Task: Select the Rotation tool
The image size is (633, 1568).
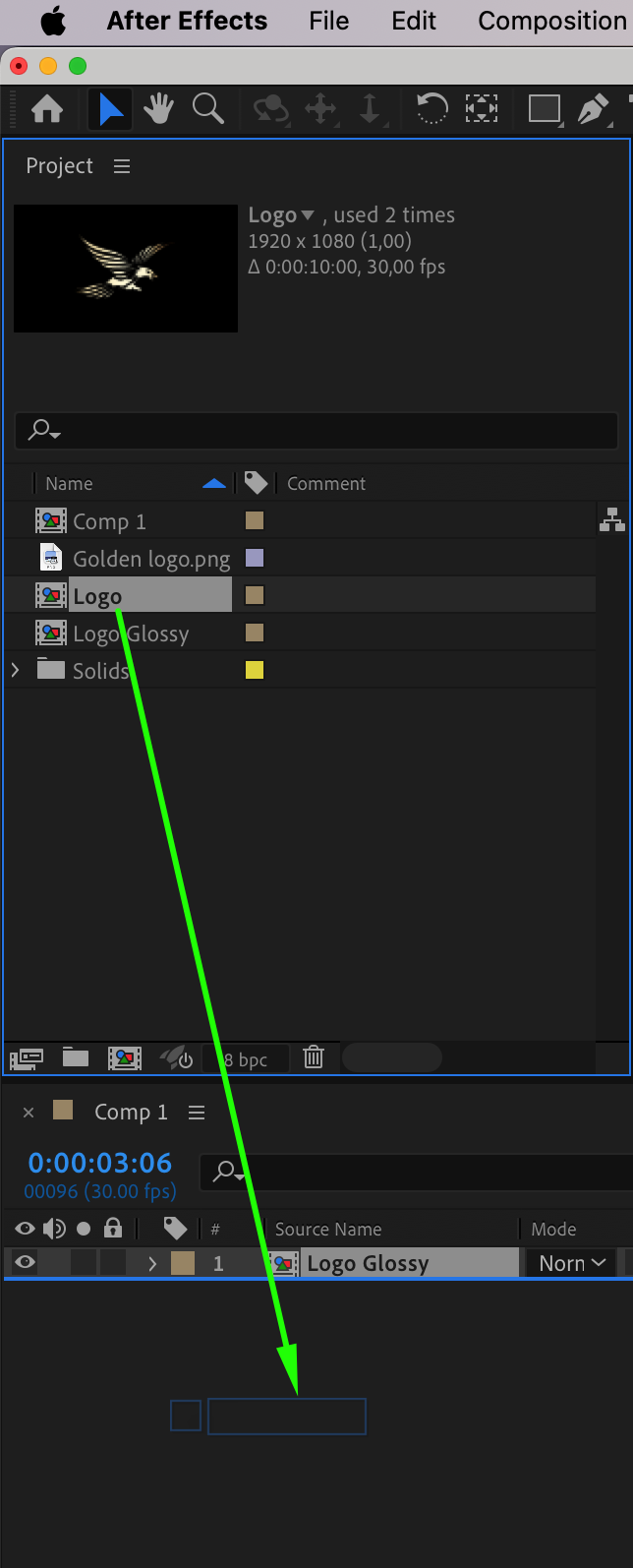Action: tap(432, 109)
